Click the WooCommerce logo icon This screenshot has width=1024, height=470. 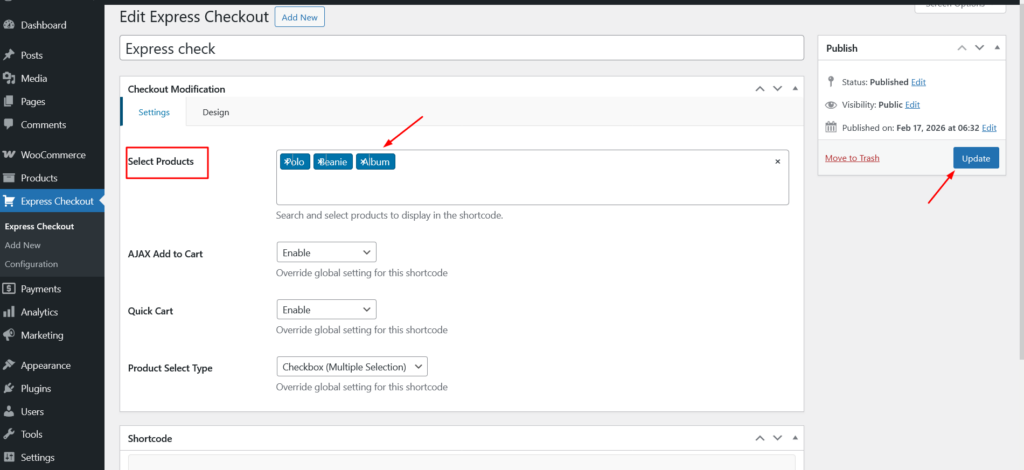9,155
